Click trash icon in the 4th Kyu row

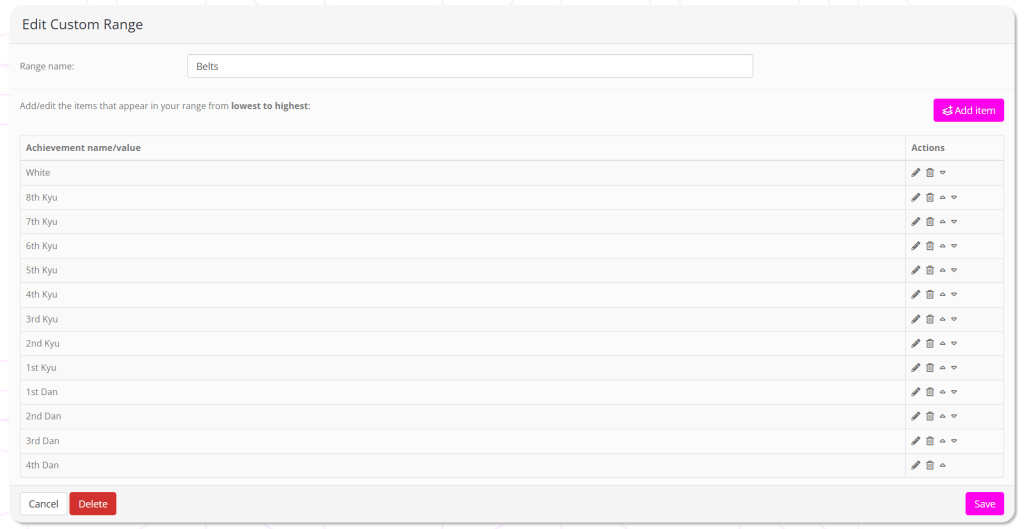(x=930, y=294)
